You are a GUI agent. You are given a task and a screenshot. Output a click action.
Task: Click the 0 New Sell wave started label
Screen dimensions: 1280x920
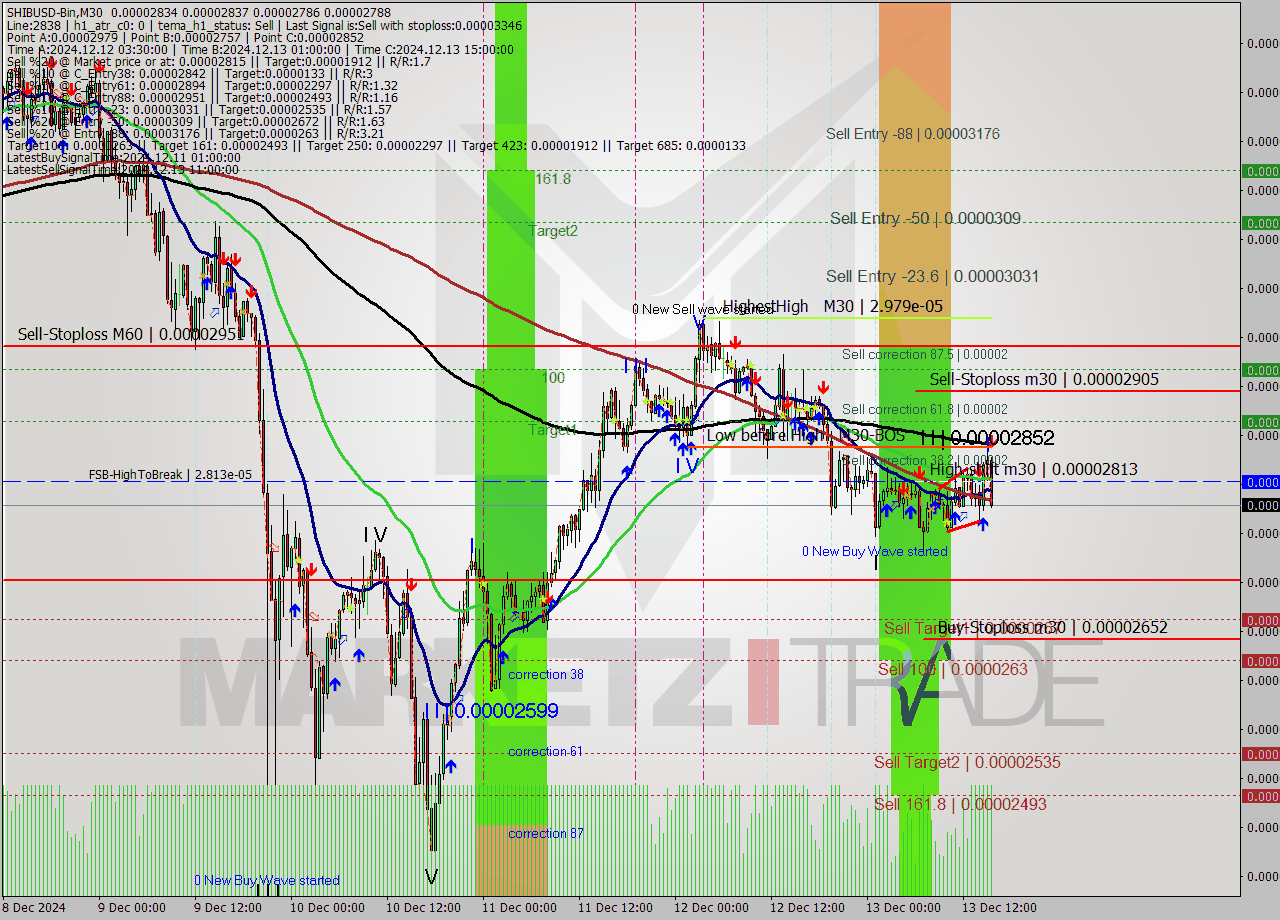[702, 310]
